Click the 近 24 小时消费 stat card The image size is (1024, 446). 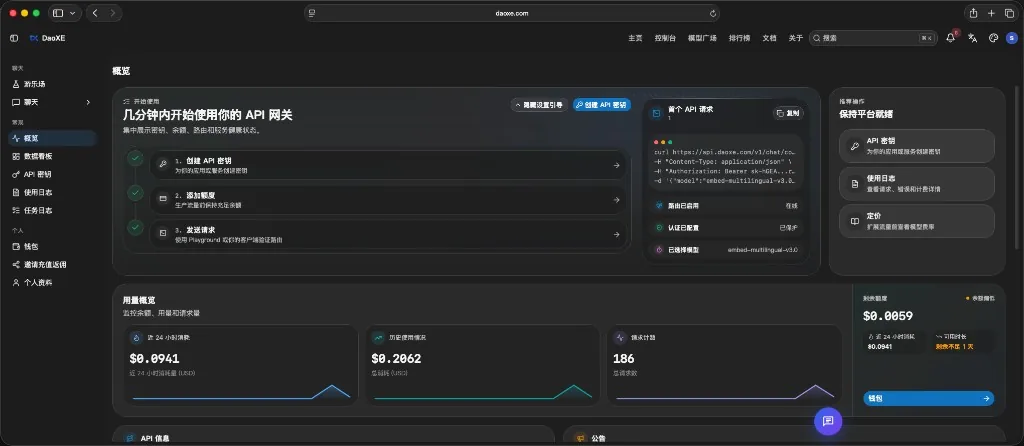pyautogui.click(x=240, y=365)
